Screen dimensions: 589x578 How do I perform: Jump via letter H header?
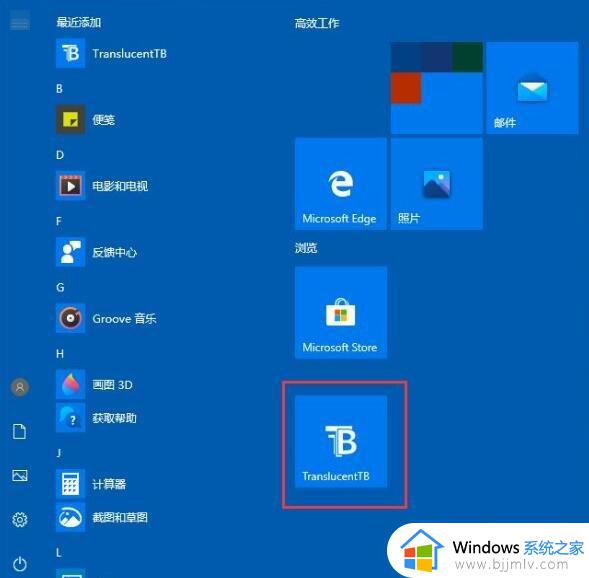click(x=60, y=353)
